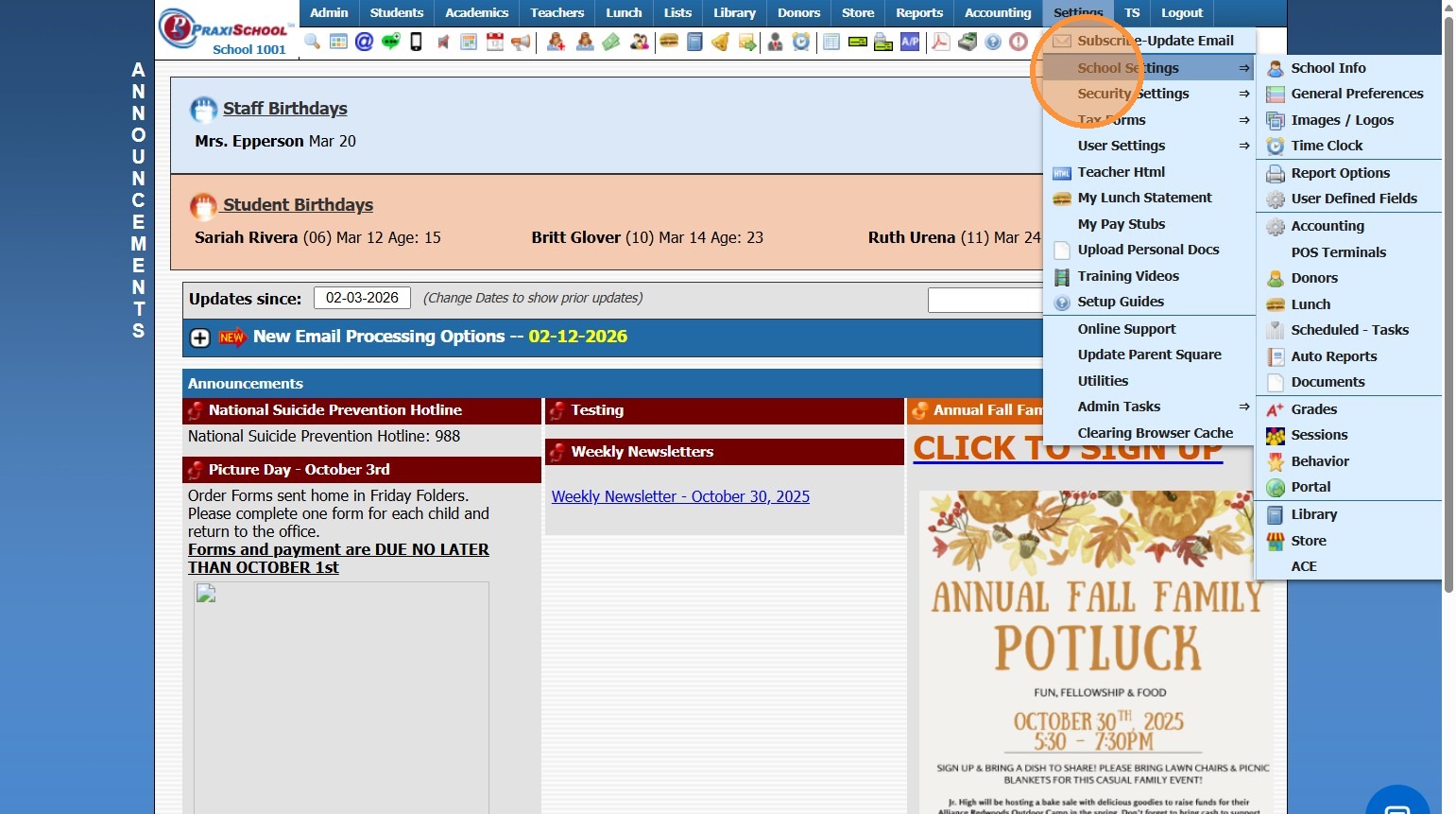The image size is (1456, 814).
Task: Click the blue book icon in toolbar
Action: (694, 42)
